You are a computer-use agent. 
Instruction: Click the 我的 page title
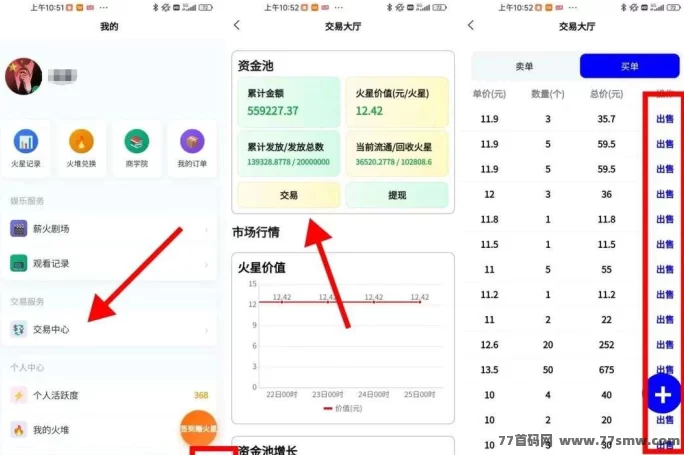pos(109,26)
